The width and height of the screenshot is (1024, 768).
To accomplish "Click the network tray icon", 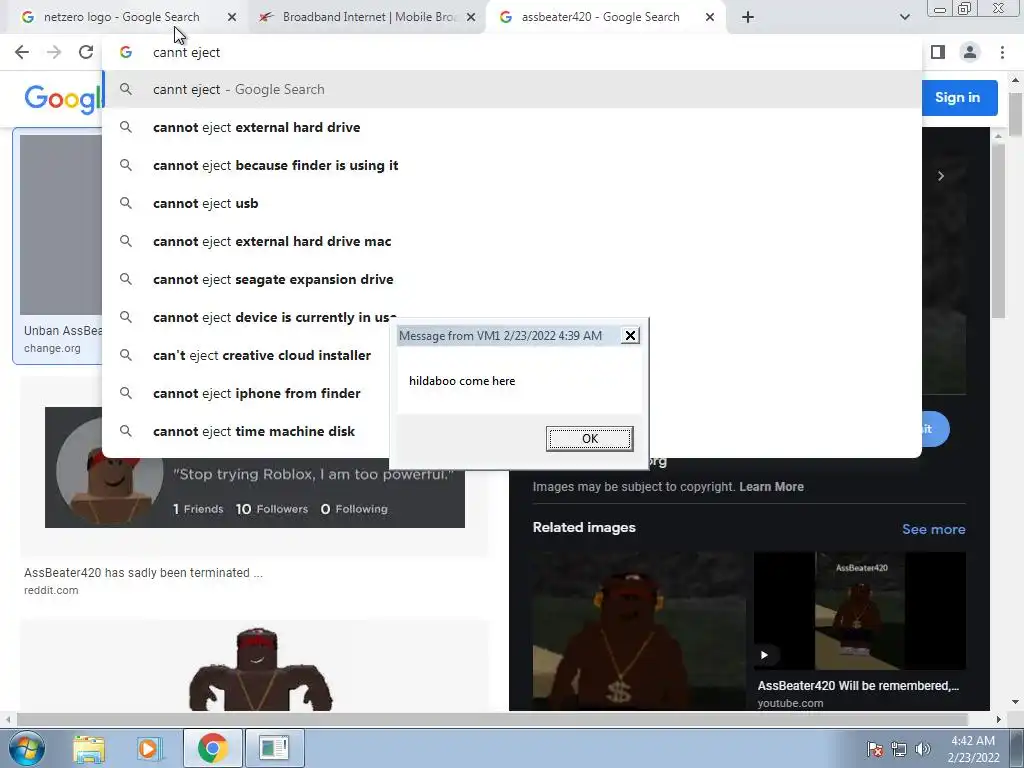I will coord(899,749).
